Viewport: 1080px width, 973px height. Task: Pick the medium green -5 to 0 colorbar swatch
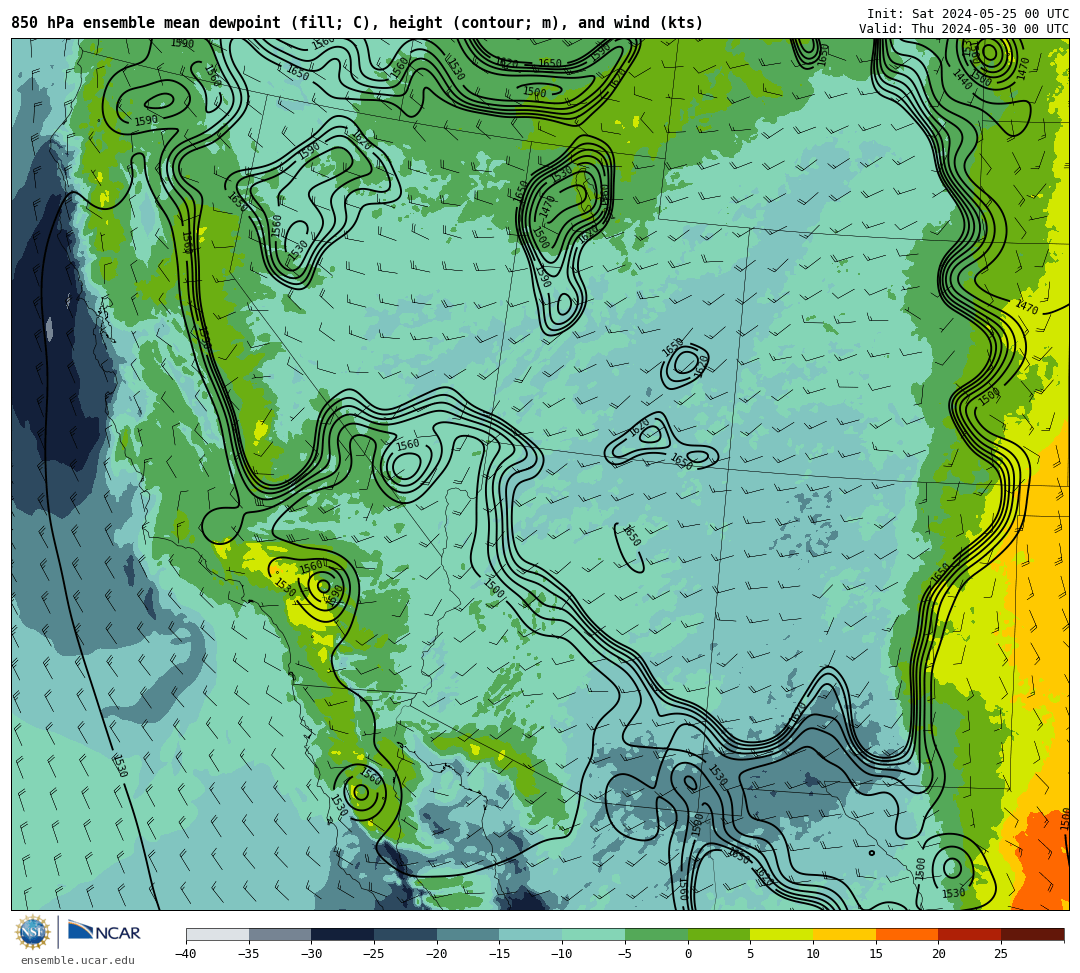click(x=656, y=934)
